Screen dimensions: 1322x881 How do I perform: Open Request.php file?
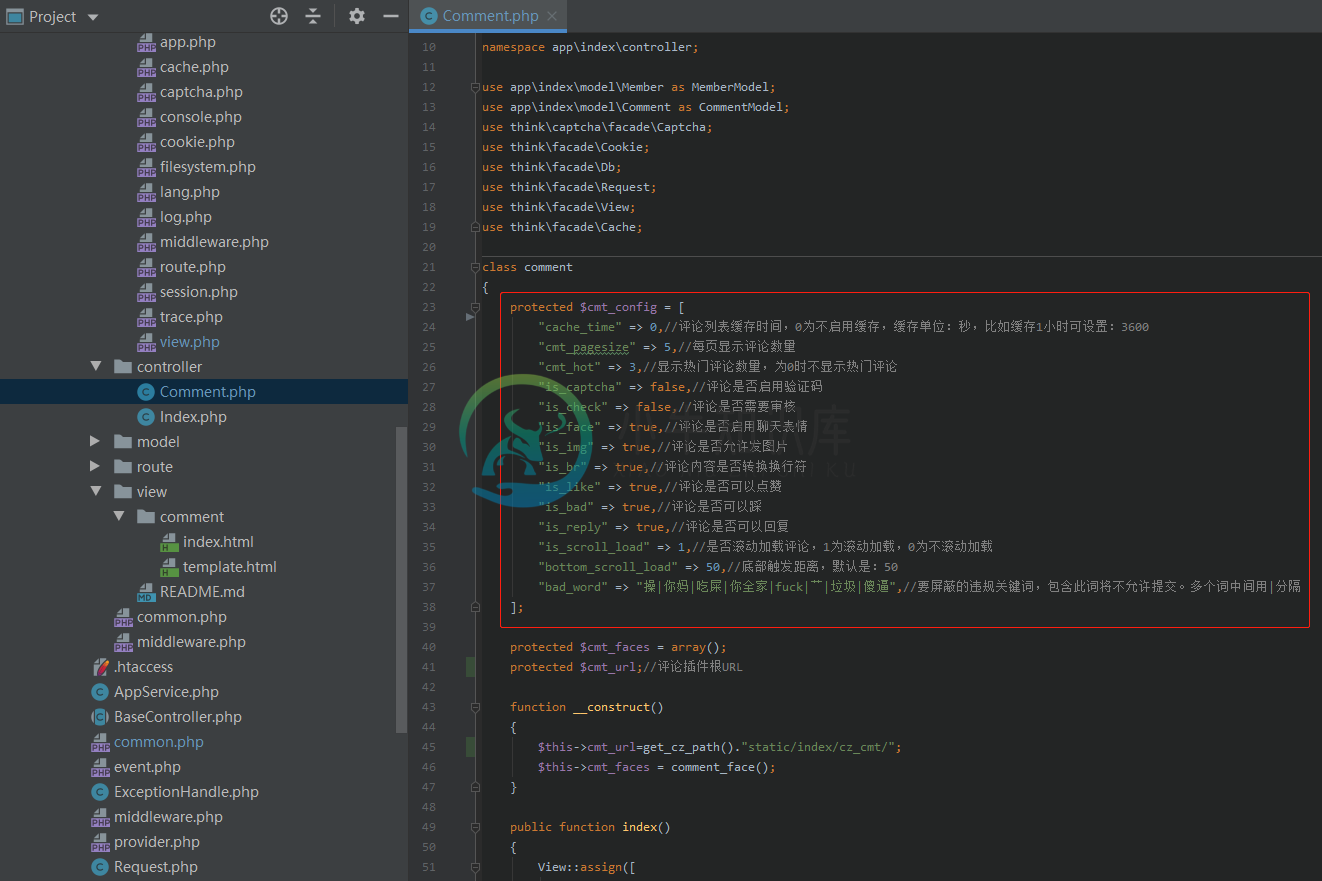[155, 867]
